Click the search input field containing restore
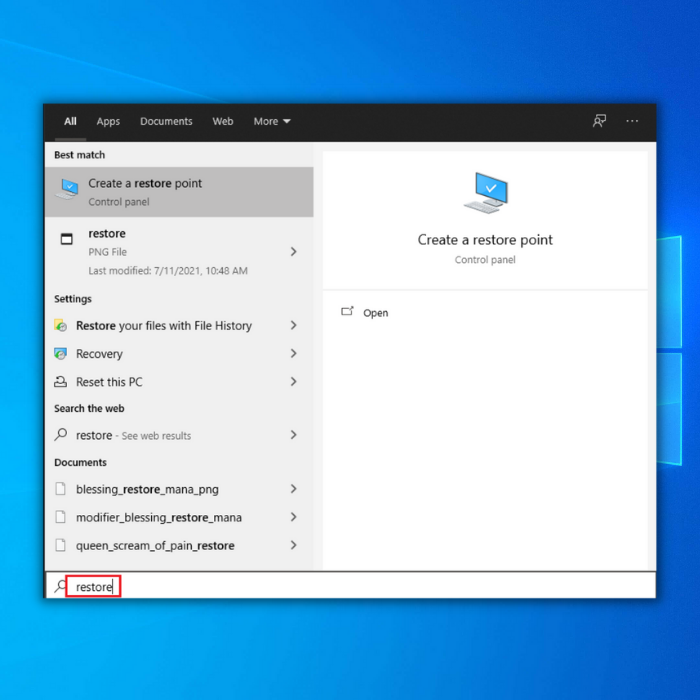Viewport: 700px width, 700px height. click(350, 586)
